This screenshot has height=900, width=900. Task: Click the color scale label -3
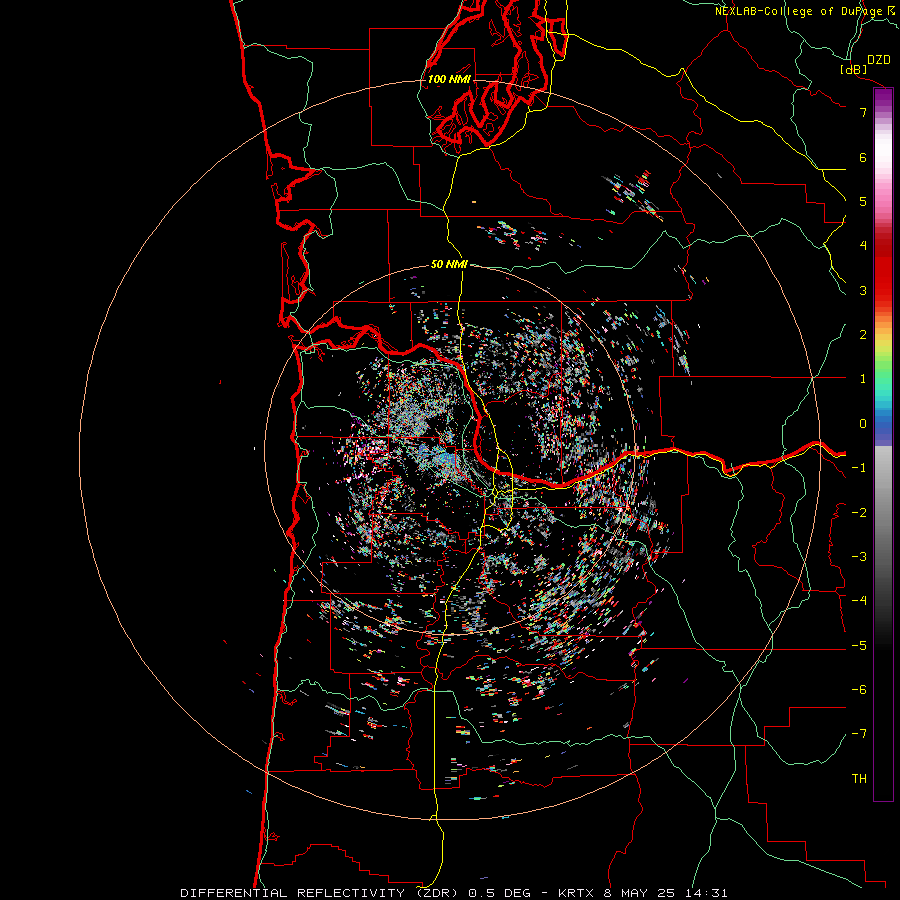click(859, 557)
